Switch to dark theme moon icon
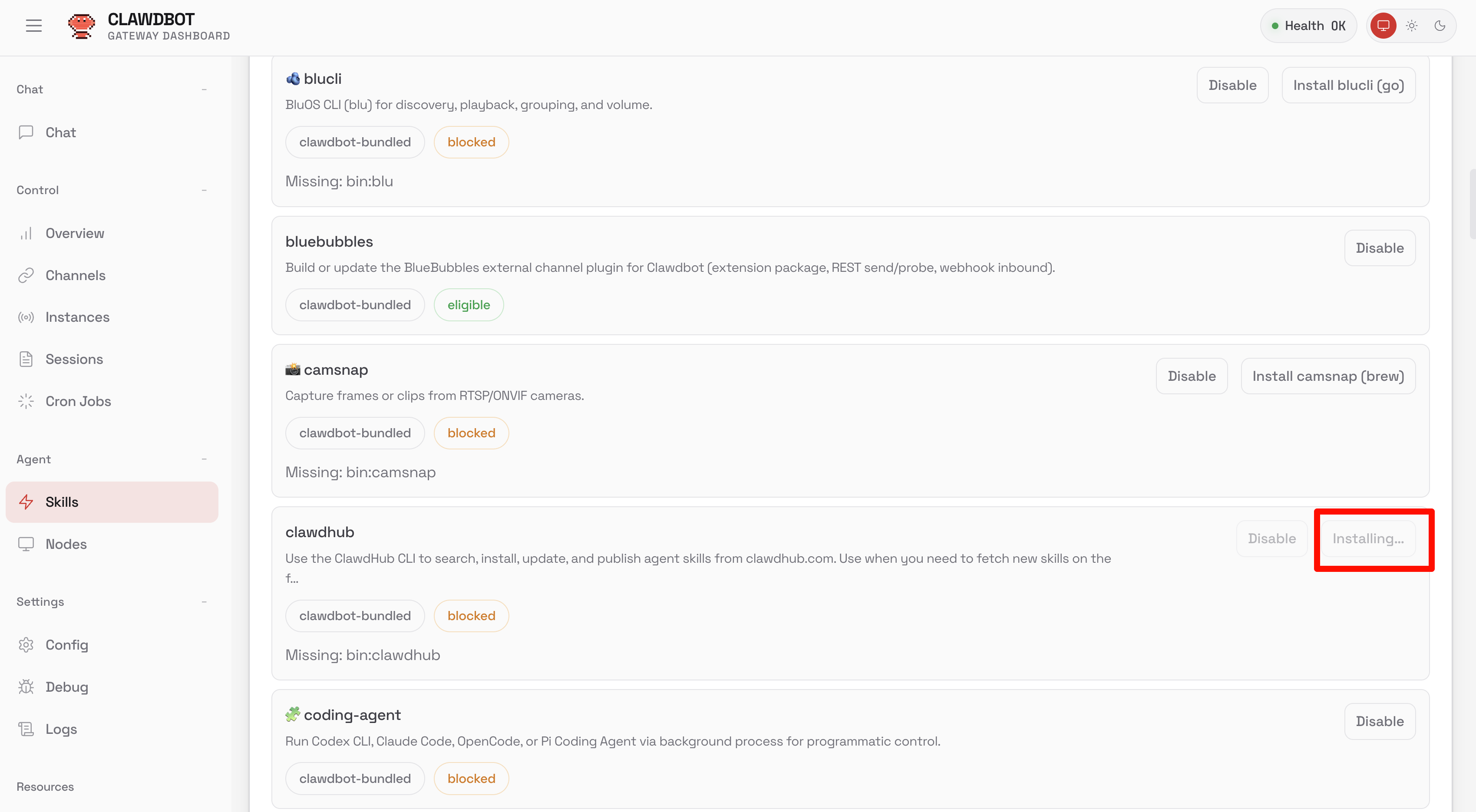1476x812 pixels. pos(1440,26)
